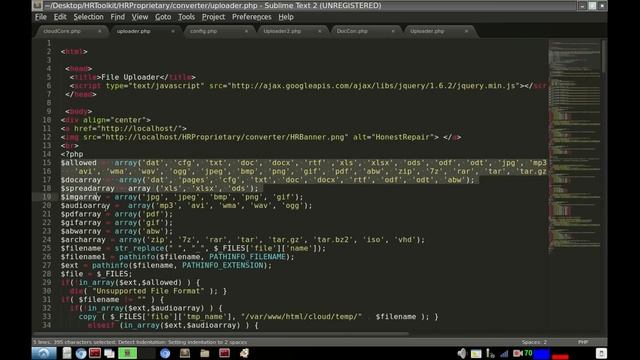640x360 pixels.
Task: Click the "Unsupported File Format" string
Action: 149,291
